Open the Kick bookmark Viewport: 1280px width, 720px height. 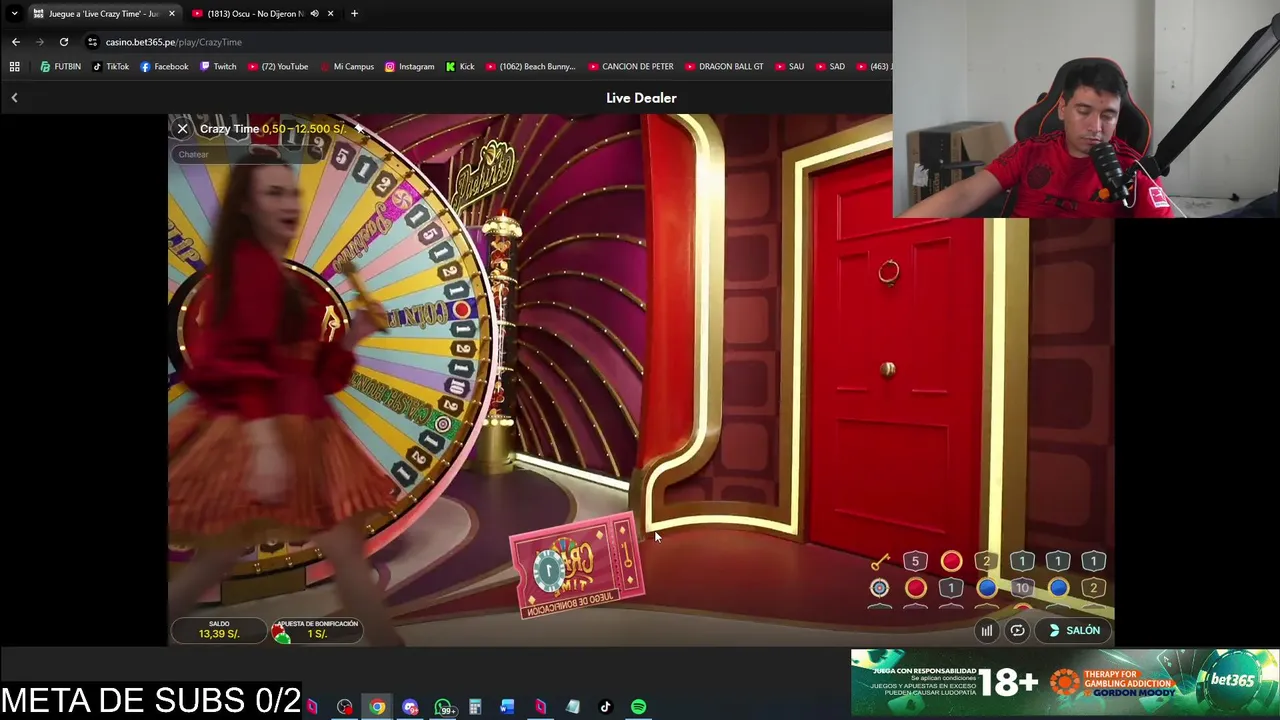460,67
